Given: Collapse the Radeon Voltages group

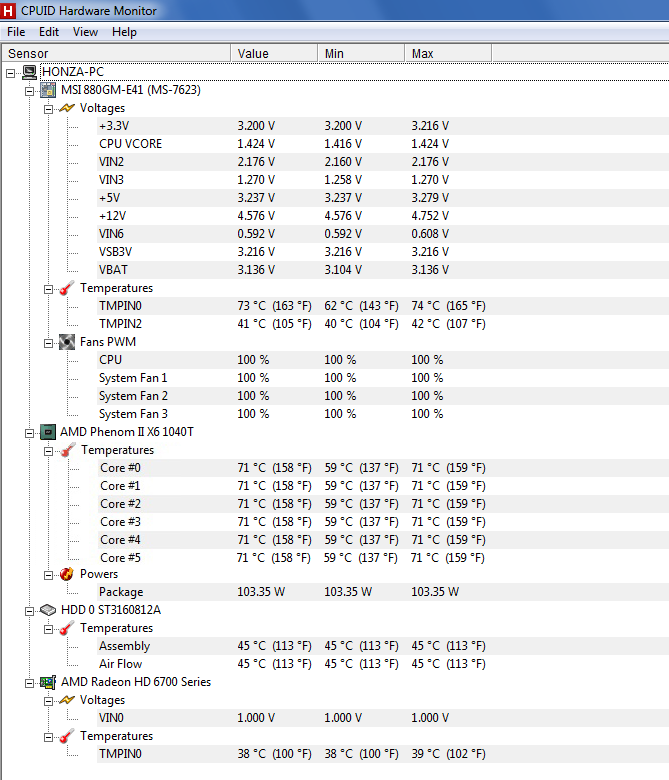Looking at the screenshot, I should point(48,701).
